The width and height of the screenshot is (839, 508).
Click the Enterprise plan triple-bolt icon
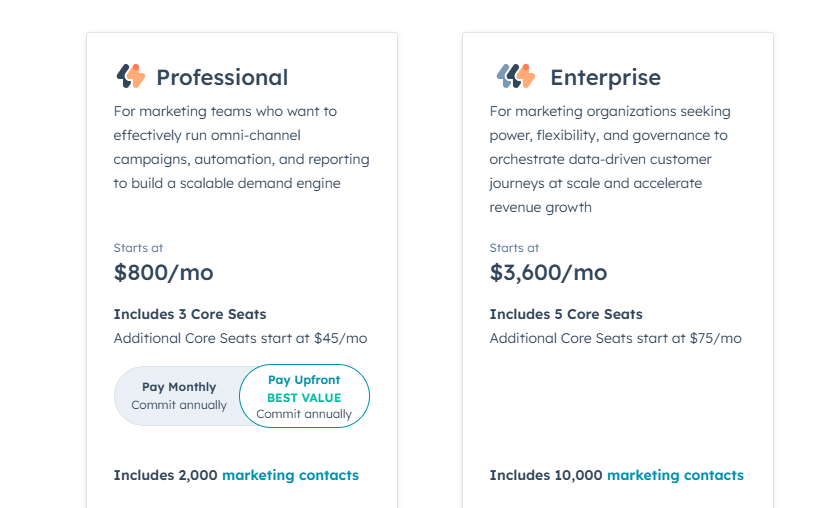tap(515, 76)
